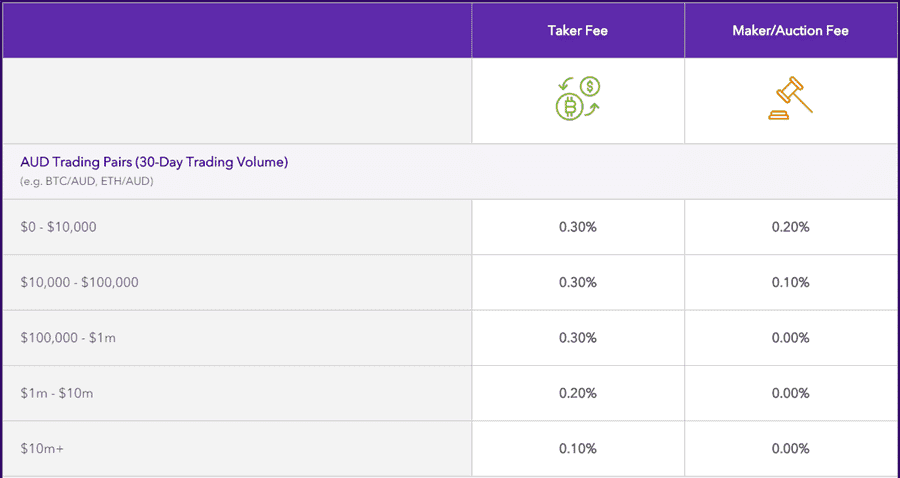
Task: Click the BTC/AUD, ETH/AUD example subtitle
Action: 86,181
